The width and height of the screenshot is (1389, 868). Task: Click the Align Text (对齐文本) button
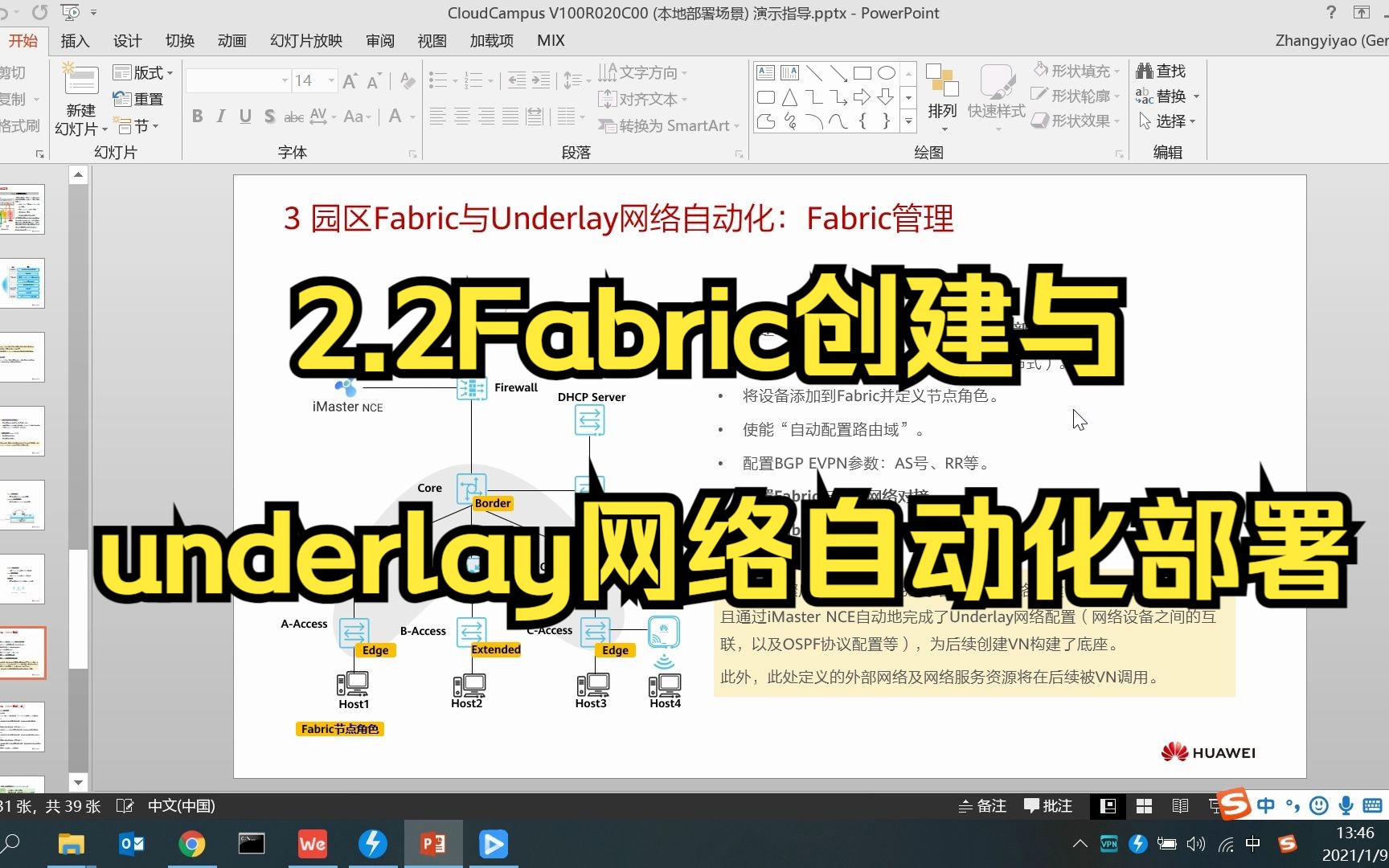[x=643, y=99]
